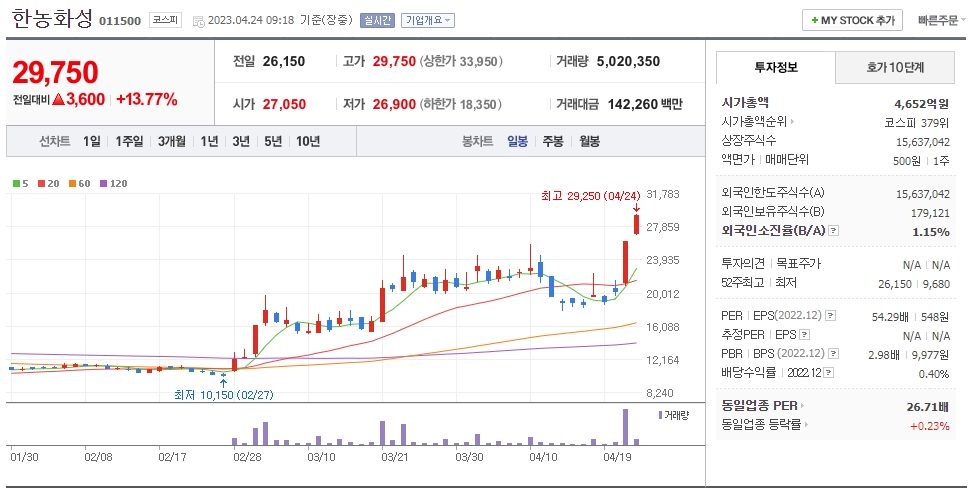Click the +13.77% change rate

[x=146, y=99]
